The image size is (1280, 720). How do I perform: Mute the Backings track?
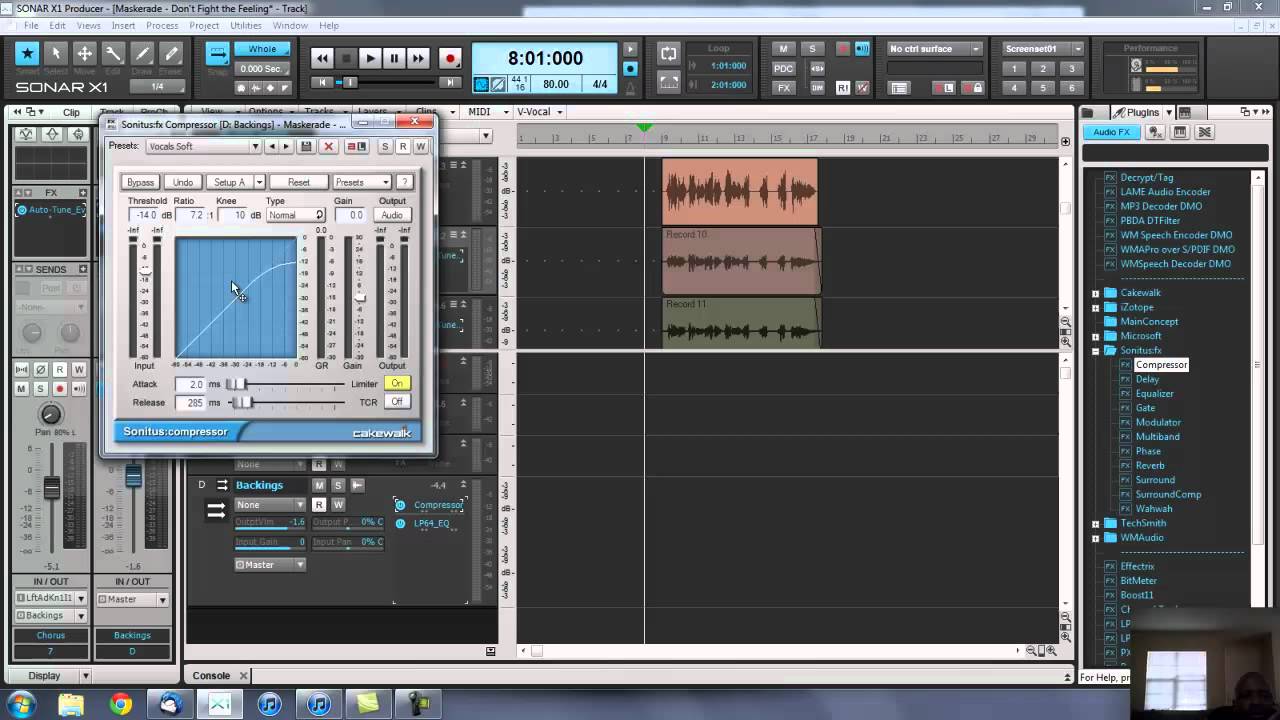point(319,485)
